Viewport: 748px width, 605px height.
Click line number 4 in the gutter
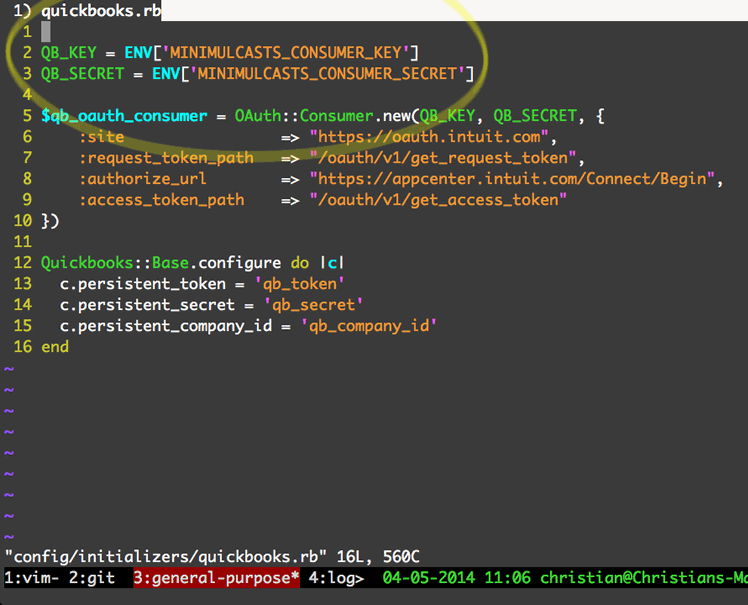tap(27, 94)
